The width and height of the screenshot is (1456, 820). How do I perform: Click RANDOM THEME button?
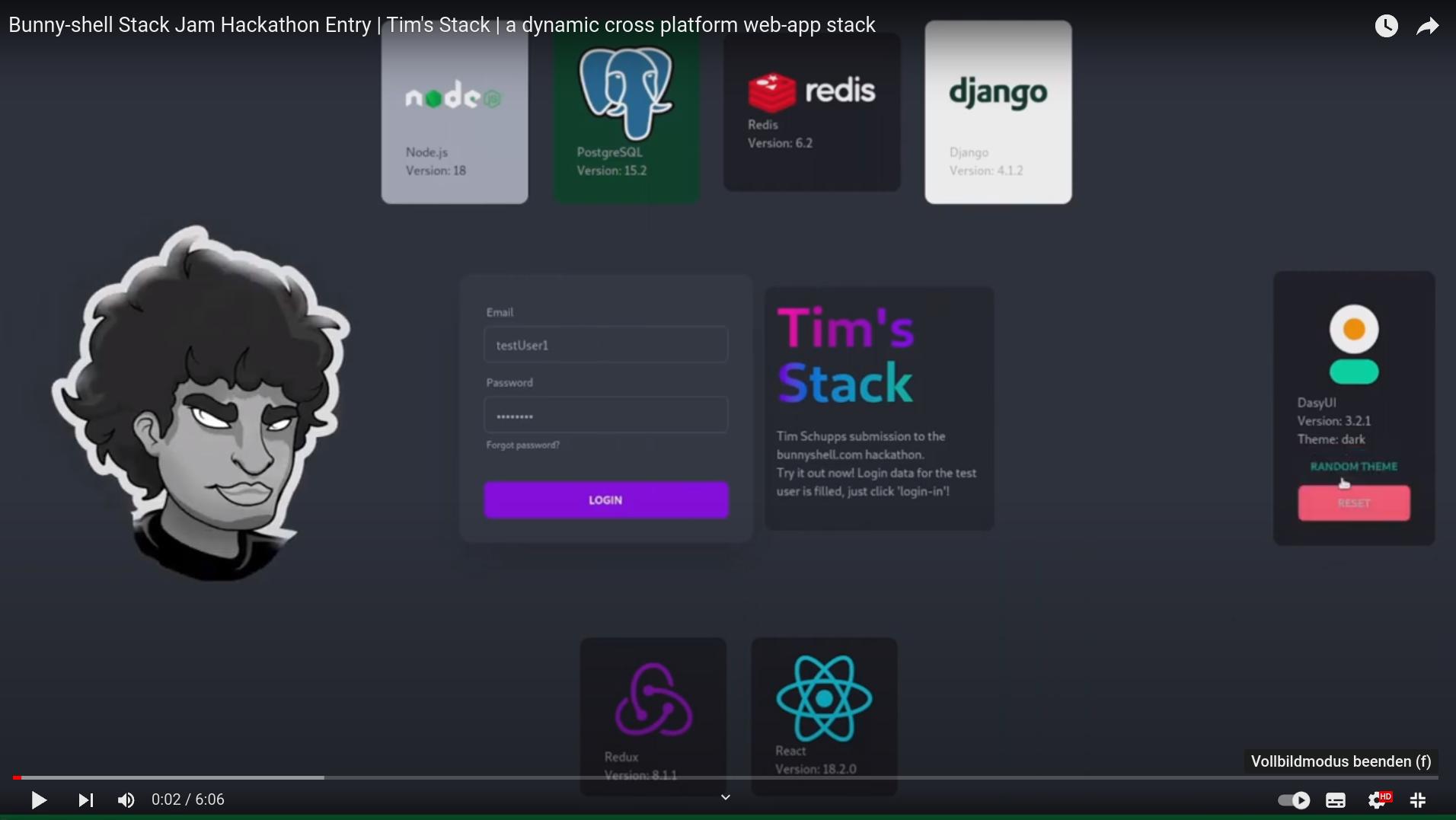1354,467
